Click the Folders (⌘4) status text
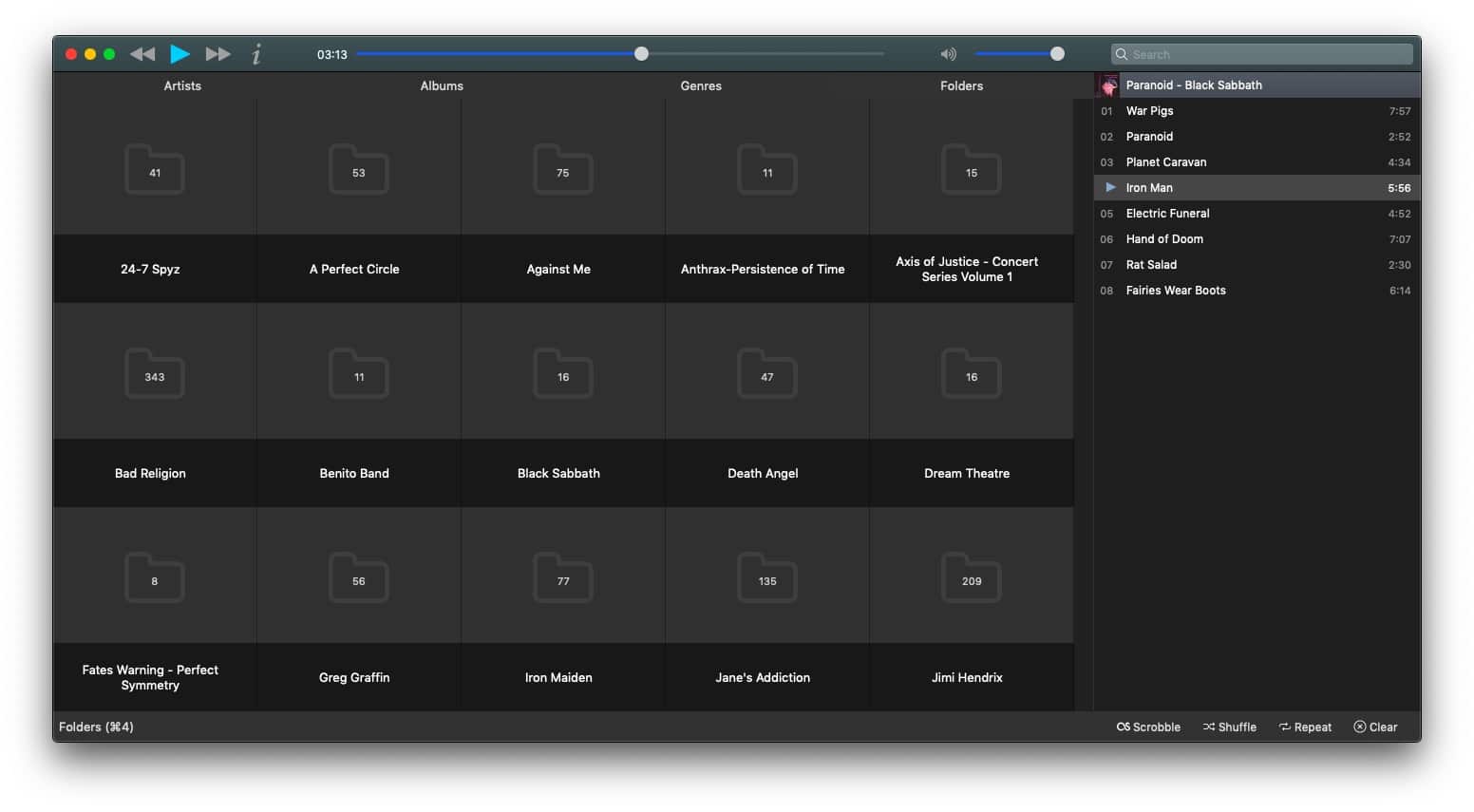The width and height of the screenshot is (1474, 812). click(96, 727)
